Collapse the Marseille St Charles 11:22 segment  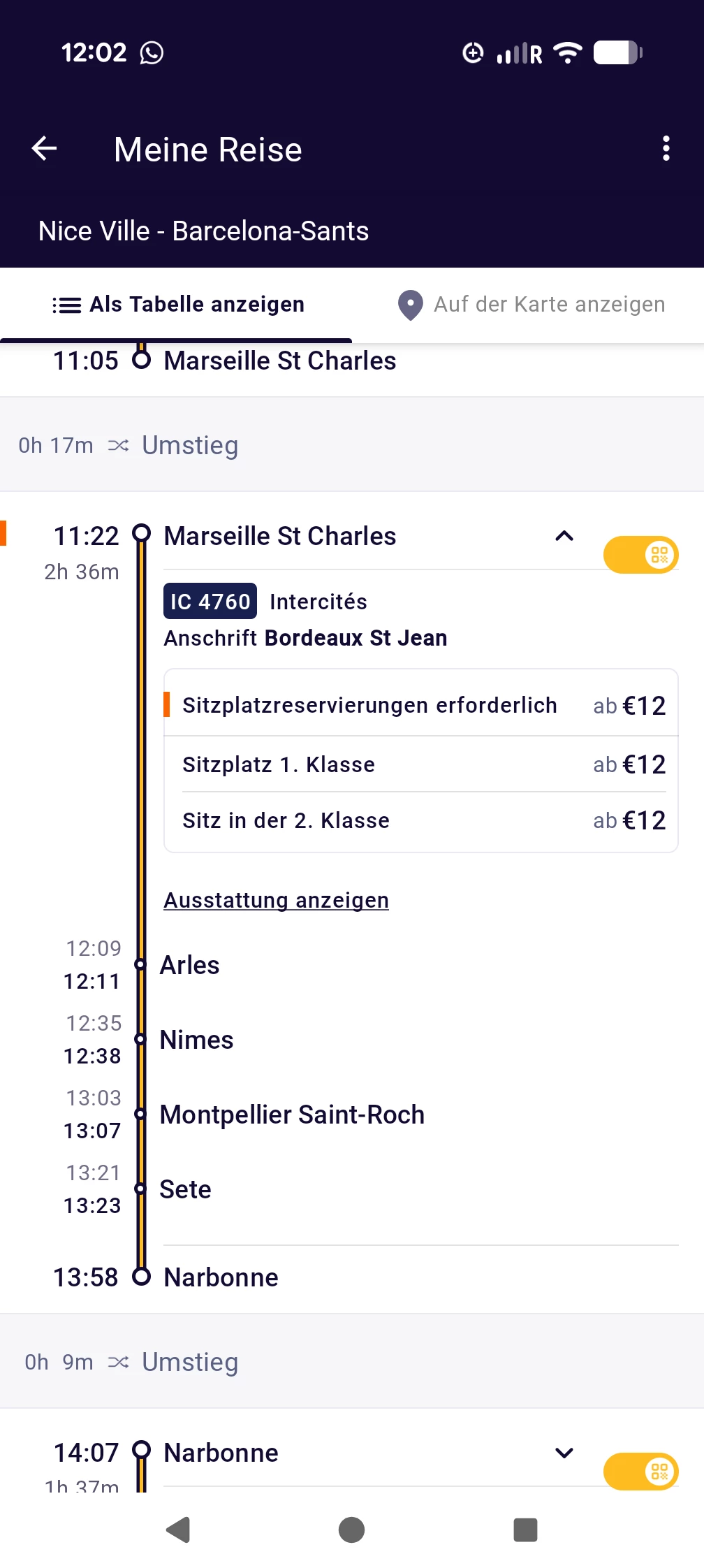564,536
